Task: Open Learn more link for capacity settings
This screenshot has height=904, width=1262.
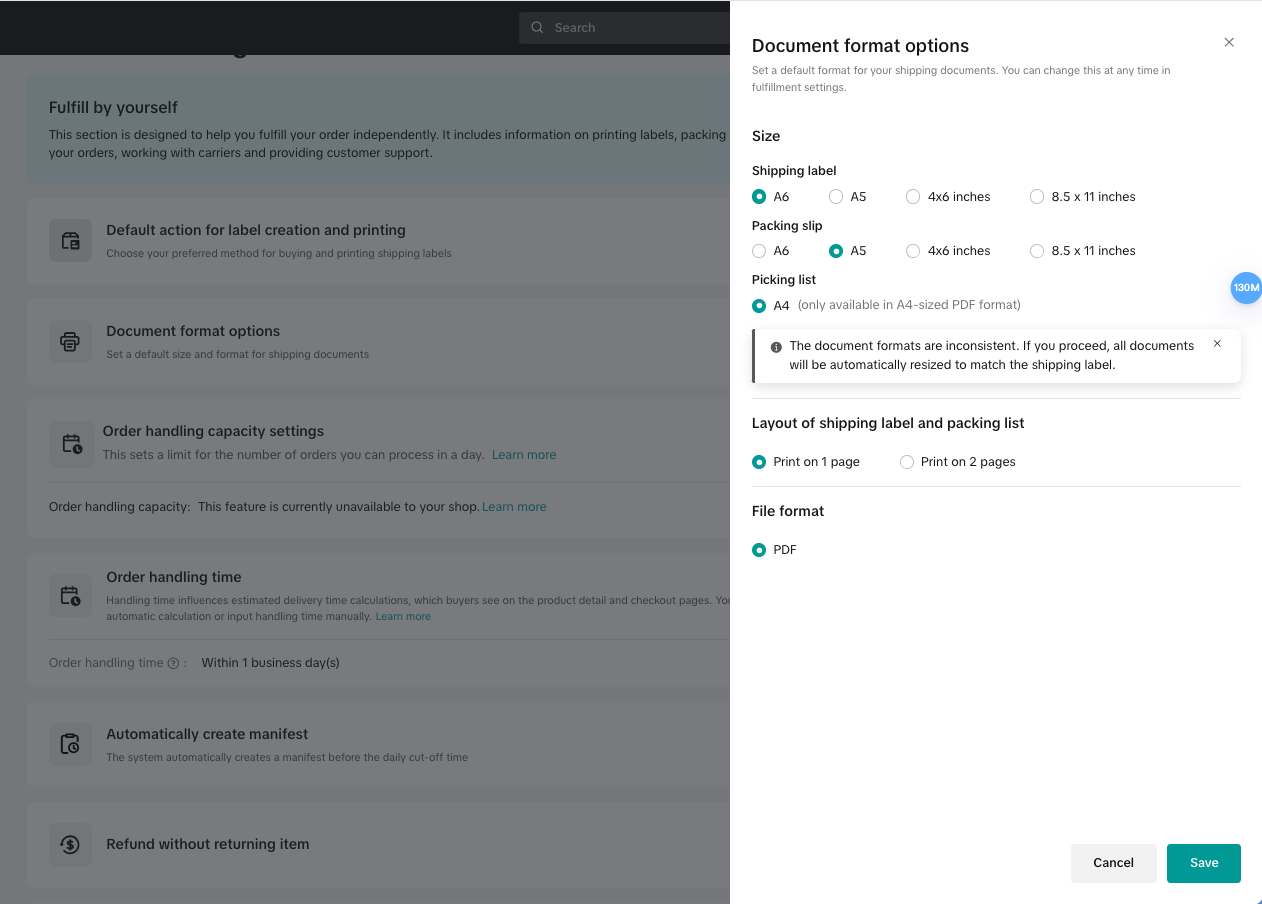Action: tap(524, 455)
